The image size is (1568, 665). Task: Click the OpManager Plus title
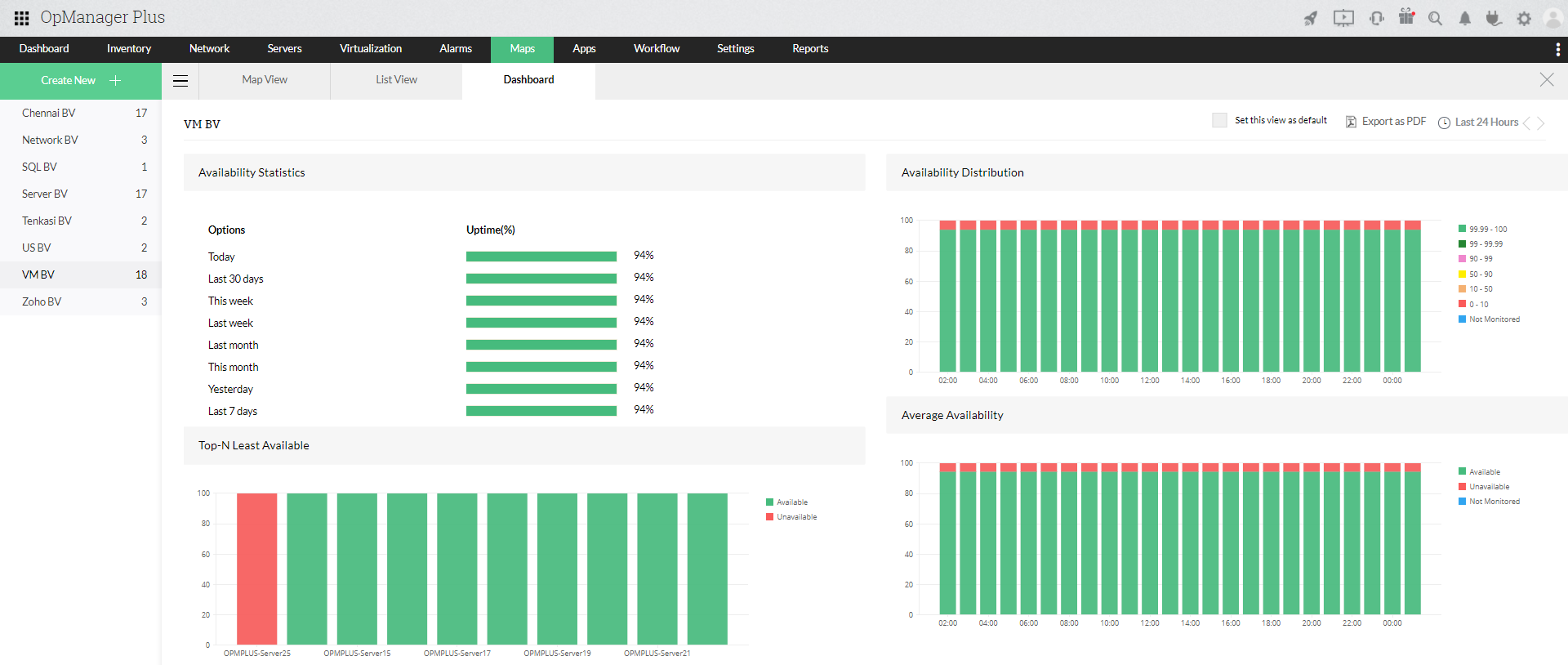click(x=103, y=17)
